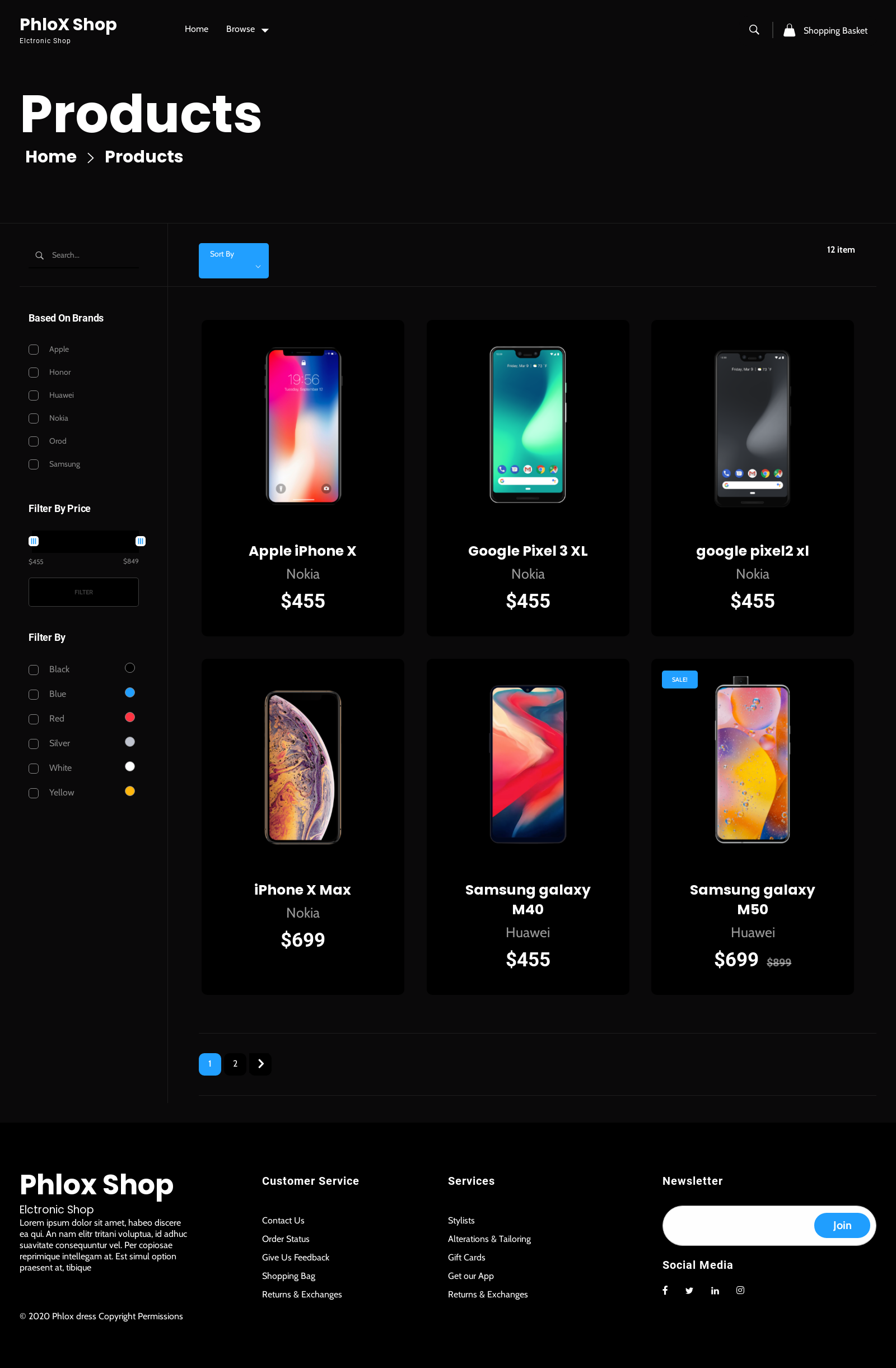Tick the Red color checkbox

pyautogui.click(x=34, y=719)
